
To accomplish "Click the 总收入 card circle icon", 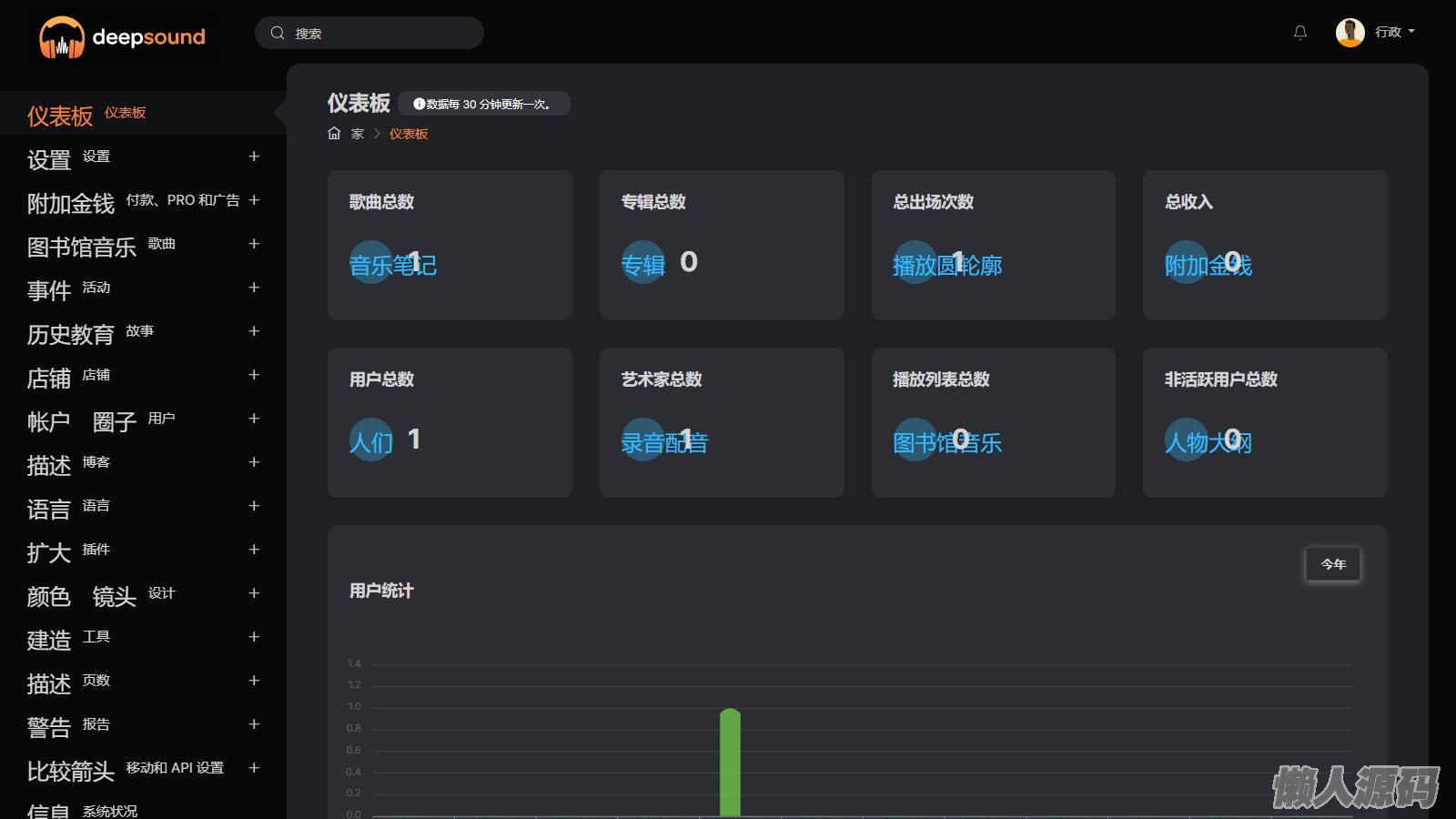I will coord(1186,262).
